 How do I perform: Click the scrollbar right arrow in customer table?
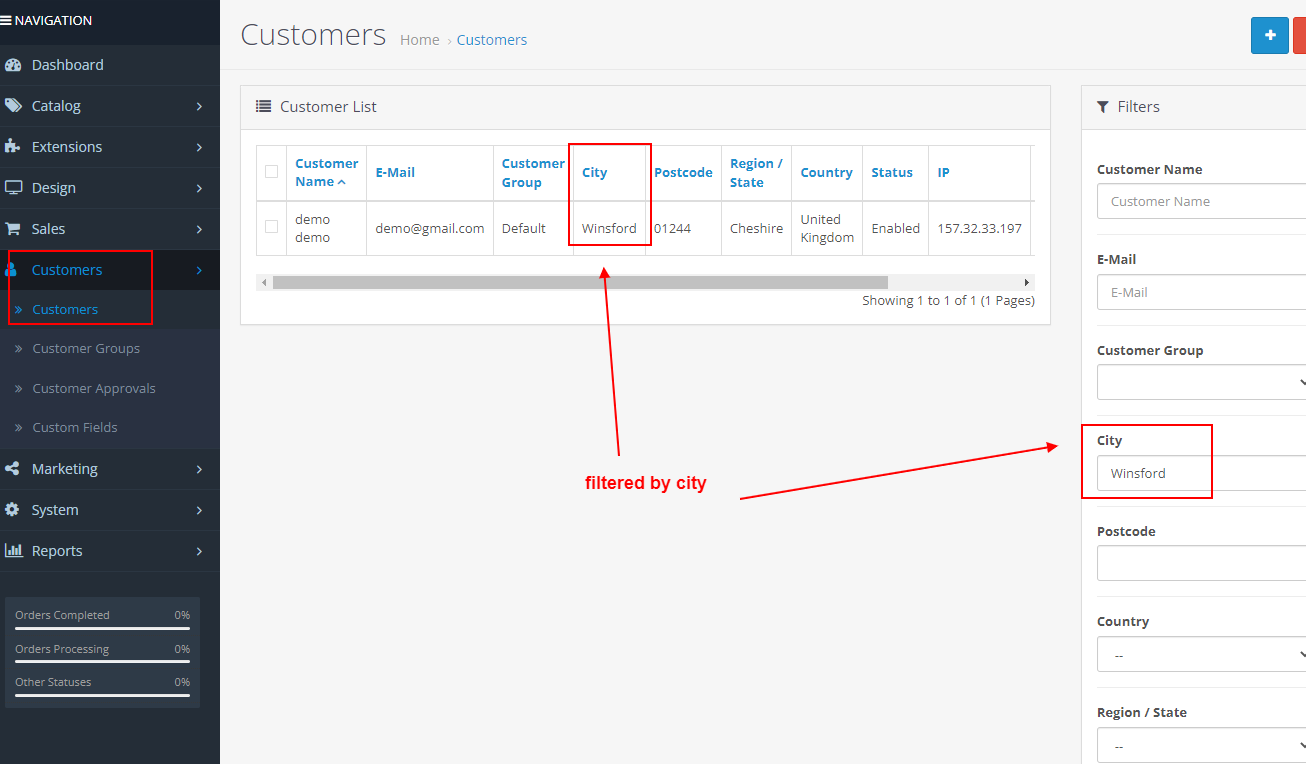1026,283
